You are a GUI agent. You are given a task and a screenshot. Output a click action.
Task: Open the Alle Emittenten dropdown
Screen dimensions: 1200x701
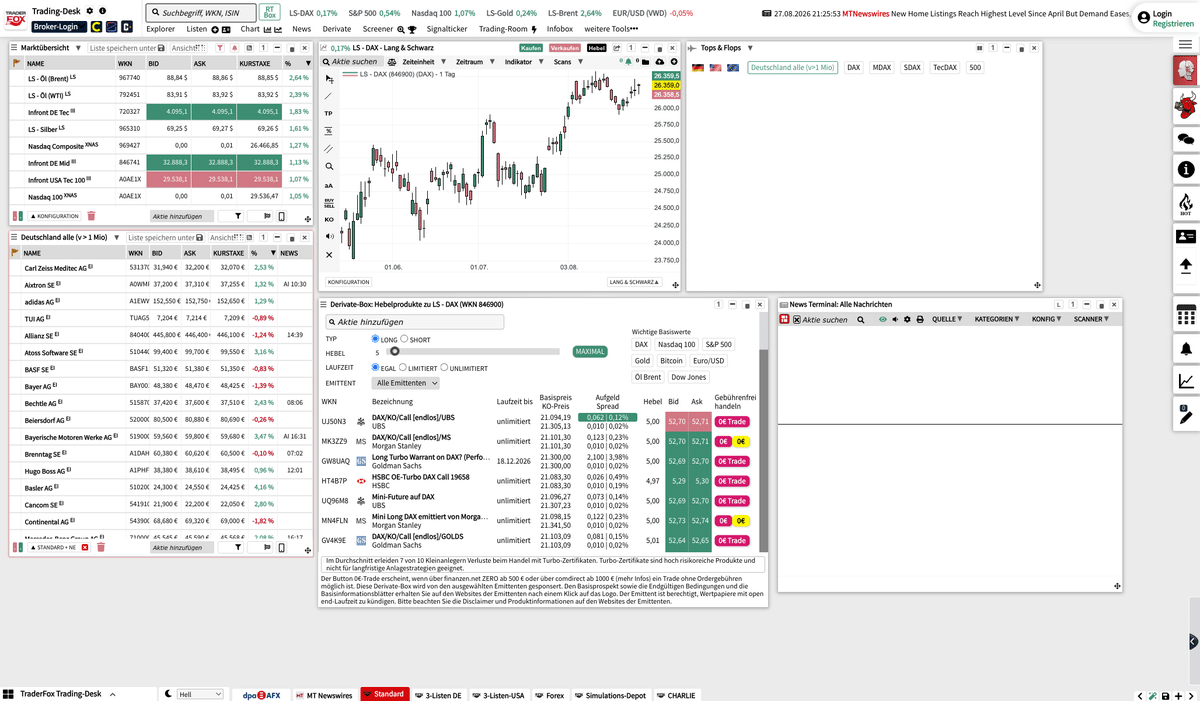(x=405, y=383)
